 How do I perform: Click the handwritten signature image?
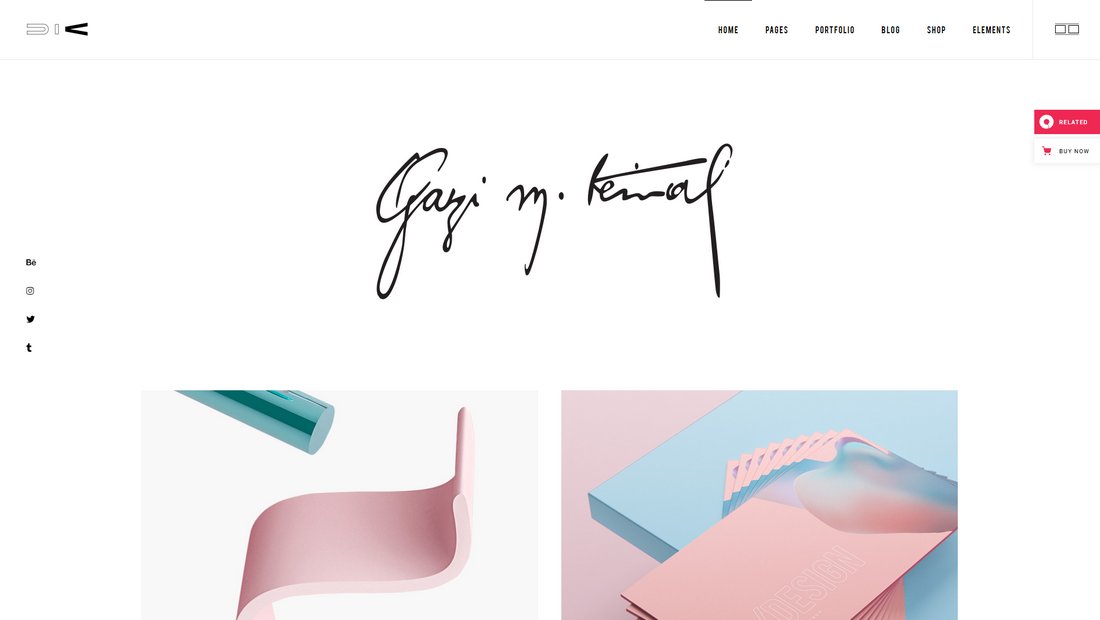coord(554,221)
